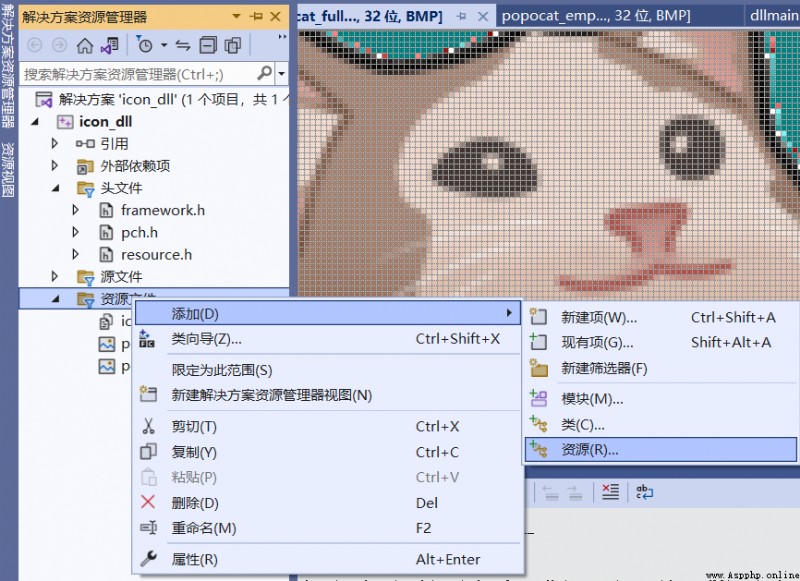Image resolution: width=800 pixels, height=581 pixels.
Task: Choose 现有项(G)... in submenu
Action: pos(661,342)
